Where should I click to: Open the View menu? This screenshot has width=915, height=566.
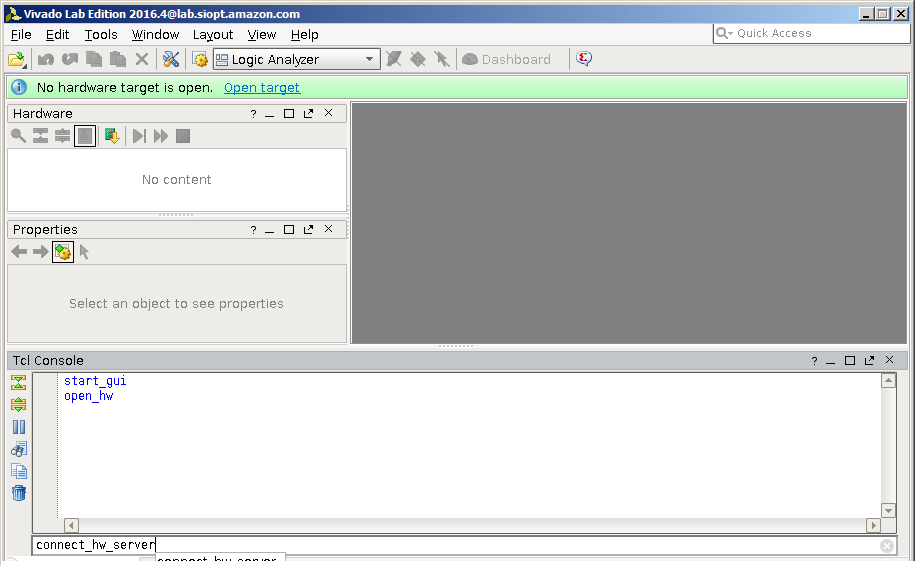tap(261, 34)
